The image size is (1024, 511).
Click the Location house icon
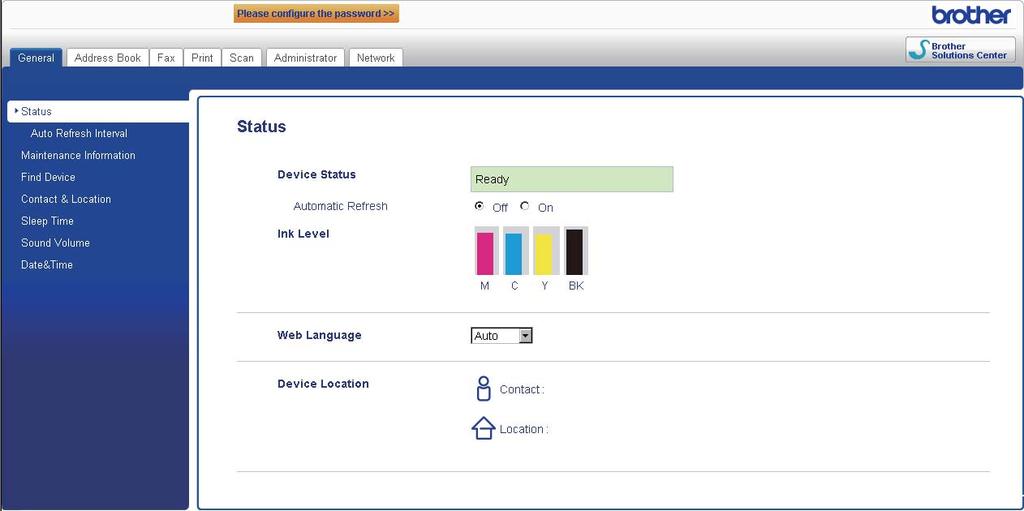483,428
